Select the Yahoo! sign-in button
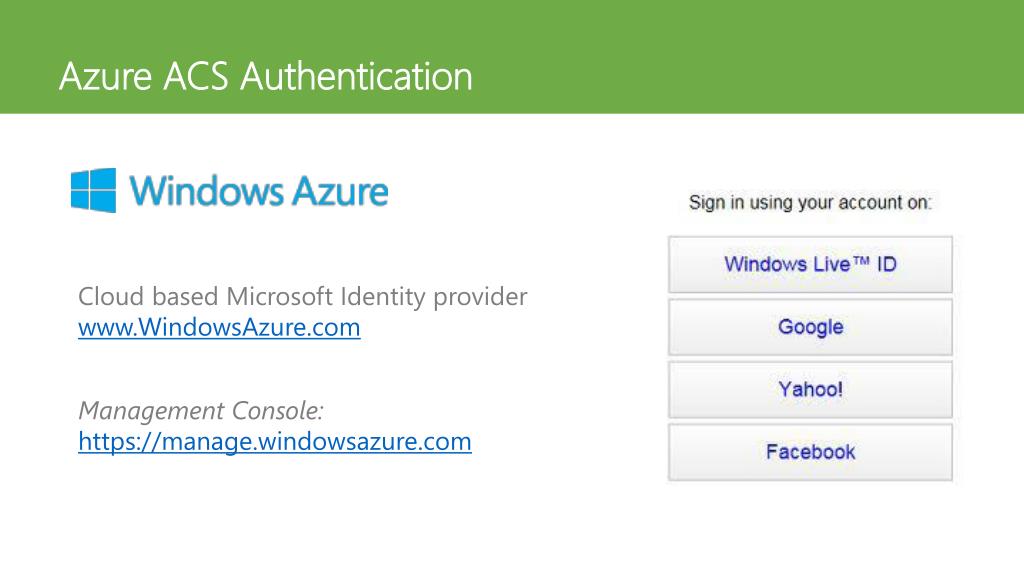 pyautogui.click(x=810, y=389)
